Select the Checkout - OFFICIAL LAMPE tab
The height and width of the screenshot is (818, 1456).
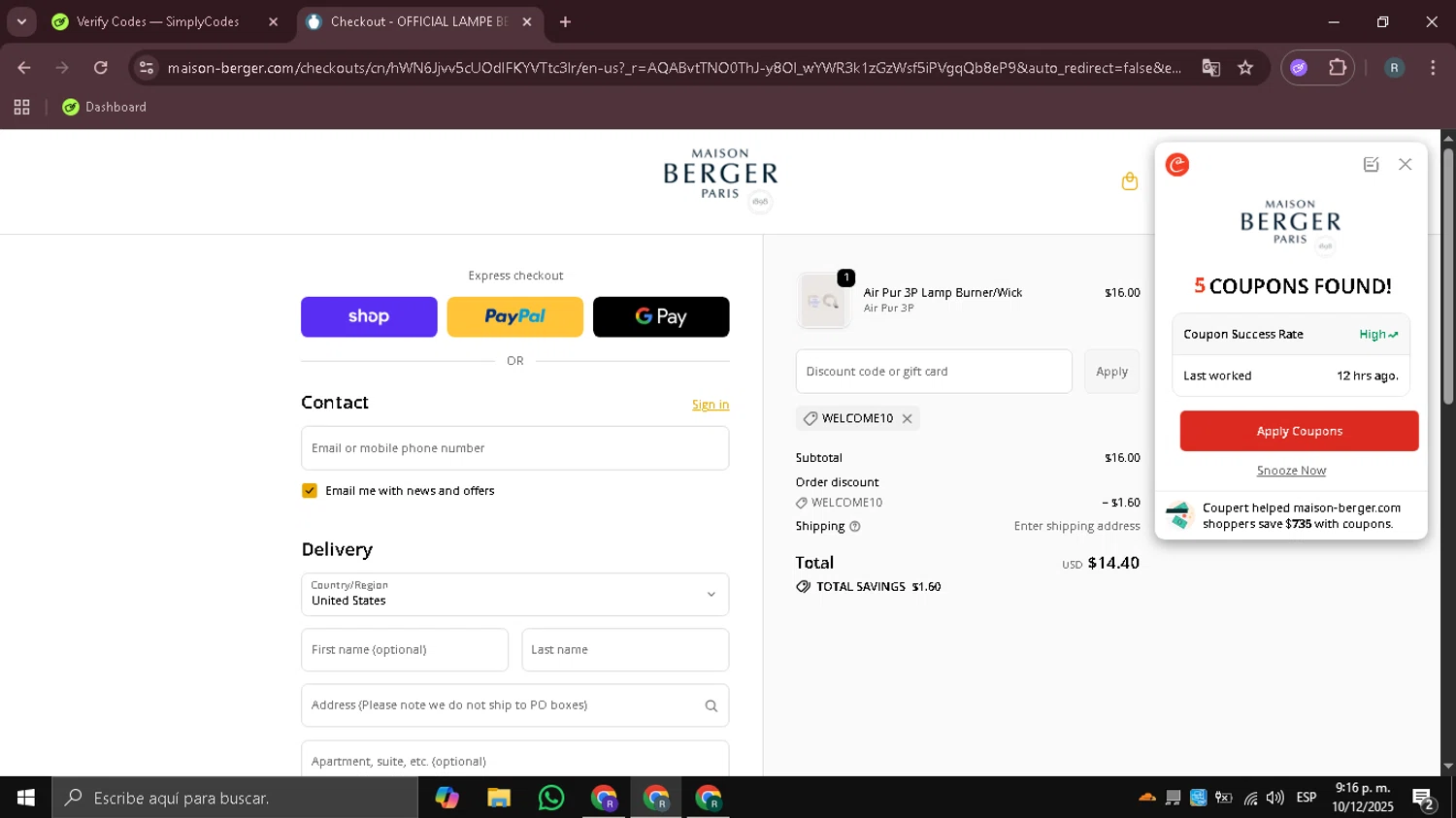pos(417,21)
